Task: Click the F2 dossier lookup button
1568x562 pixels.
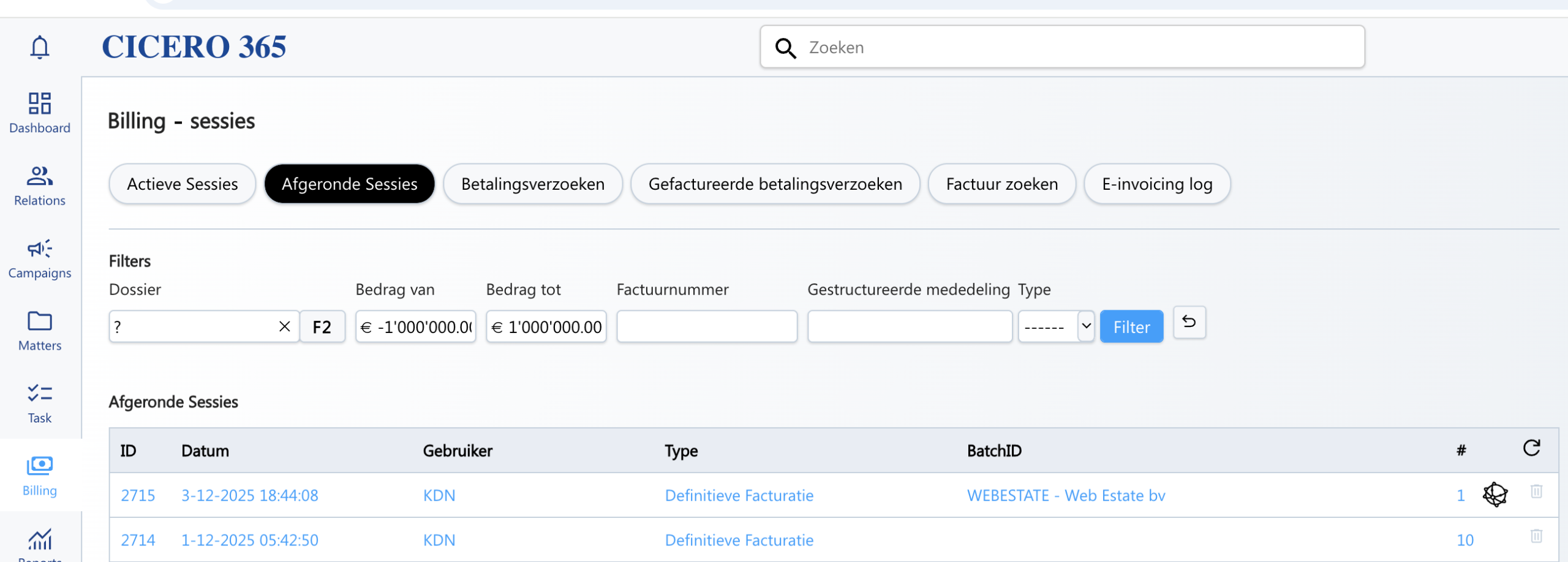Action: (322, 327)
